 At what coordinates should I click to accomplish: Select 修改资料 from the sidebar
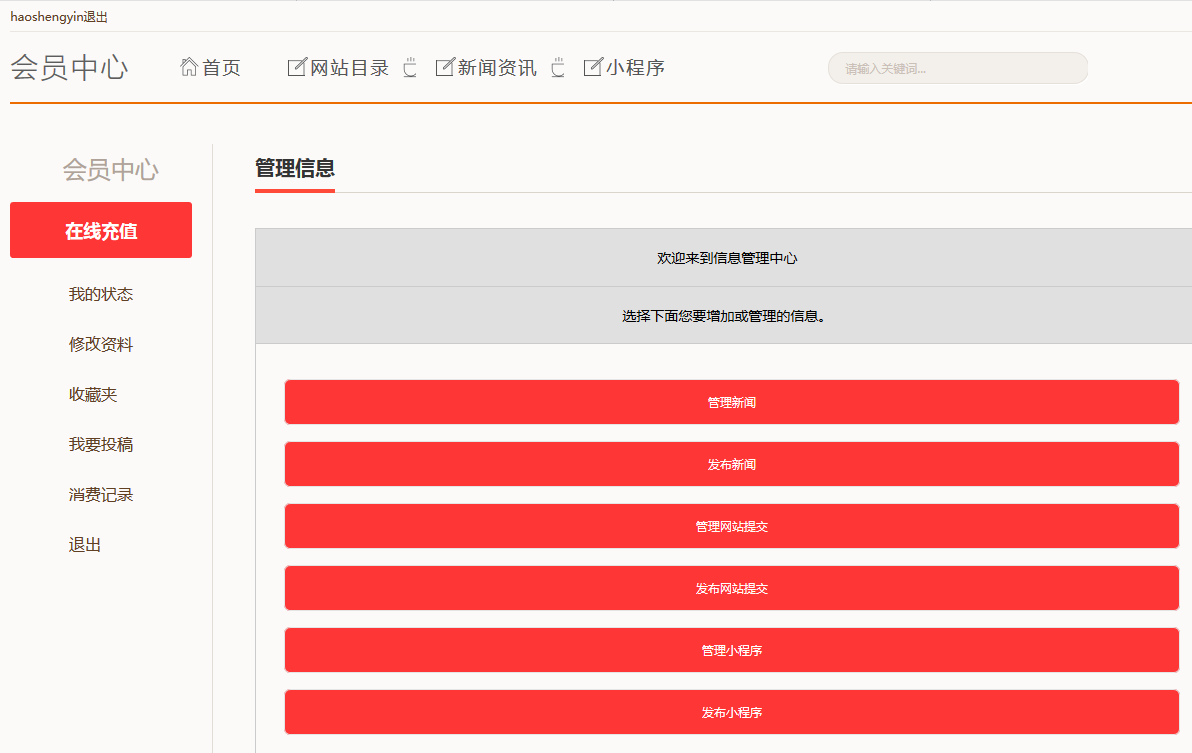click(x=101, y=344)
